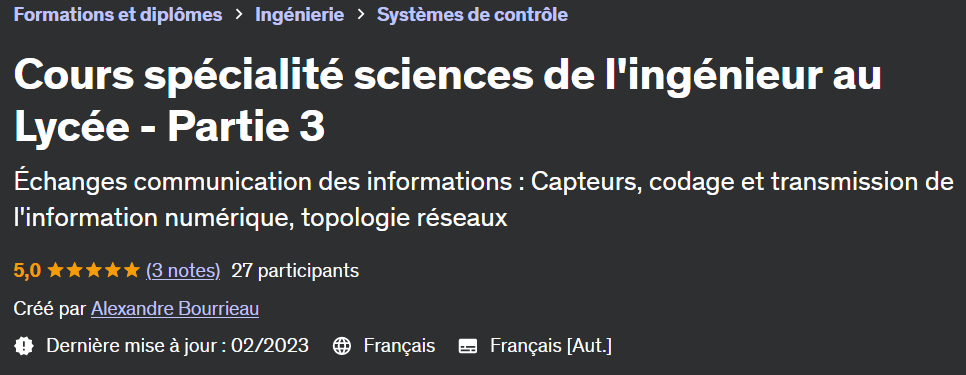Open the (3 notes) reviews link
Screen dimensions: 966x375
[183, 270]
